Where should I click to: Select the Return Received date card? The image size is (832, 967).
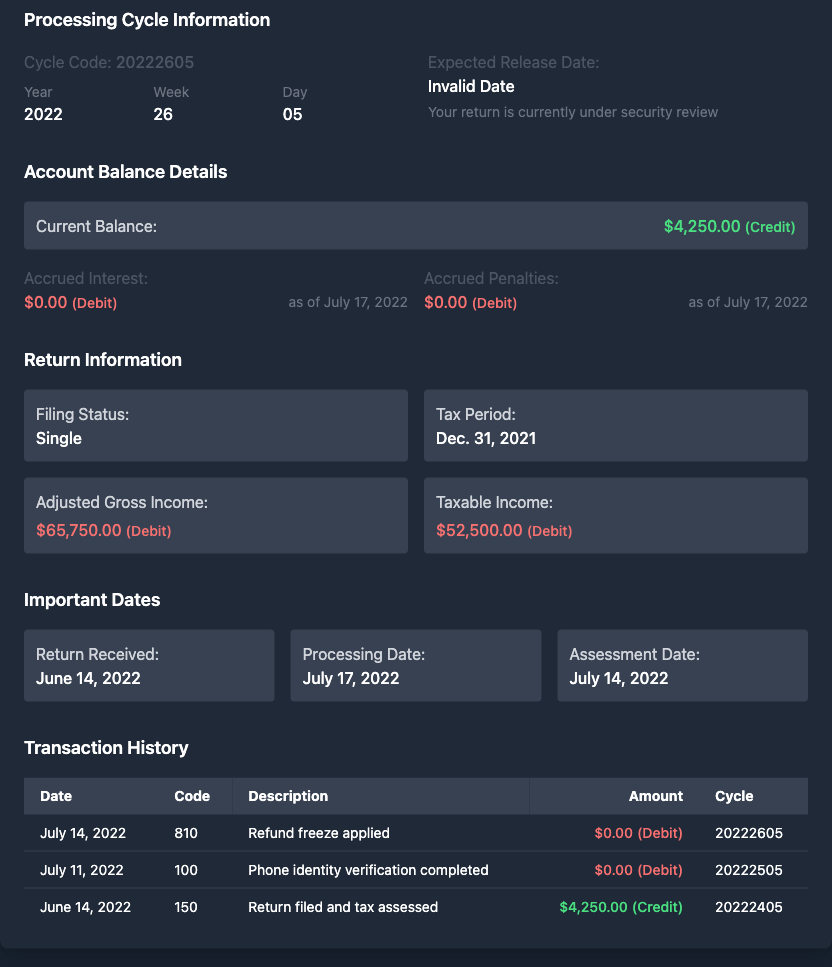(148, 666)
